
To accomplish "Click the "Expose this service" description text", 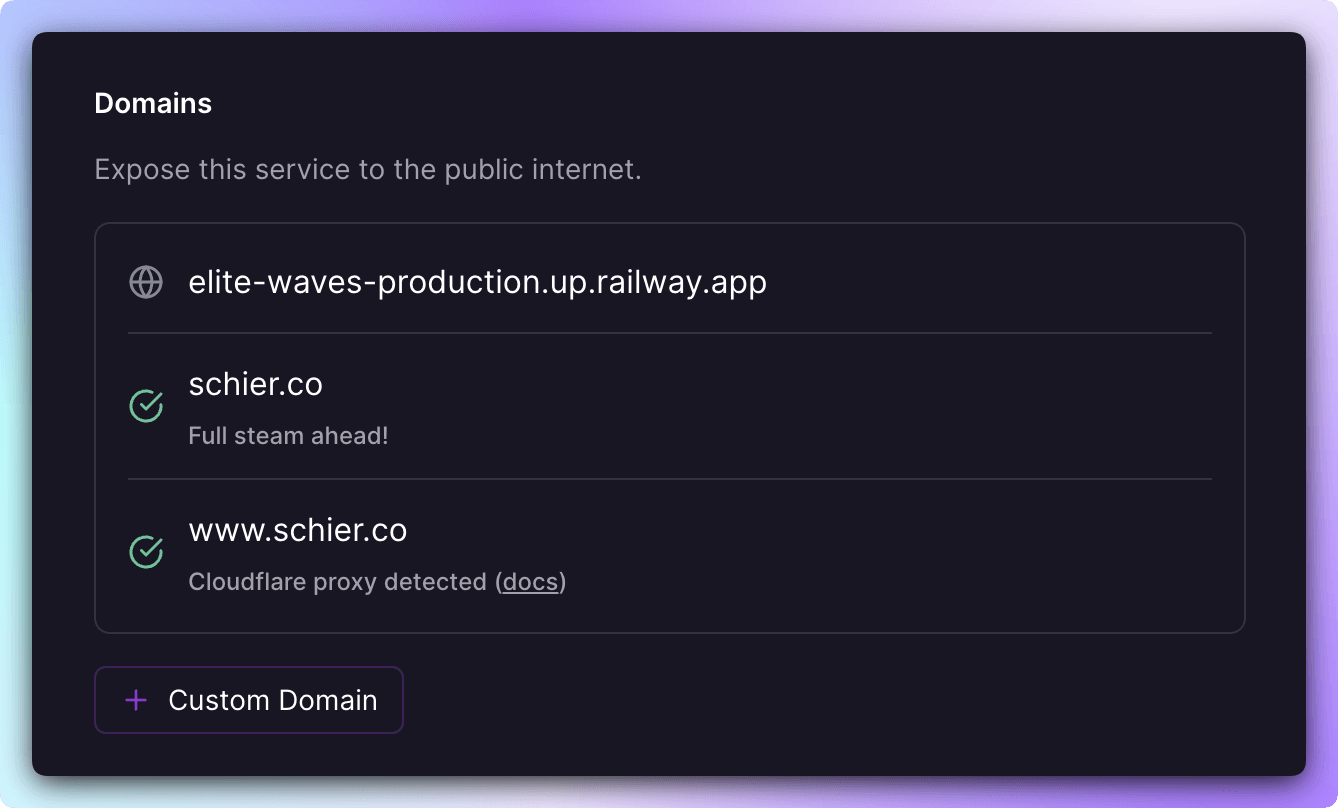I will (367, 170).
